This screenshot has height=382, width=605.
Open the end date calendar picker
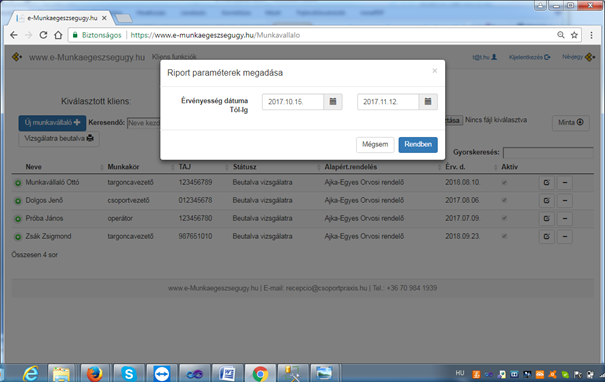(x=428, y=101)
